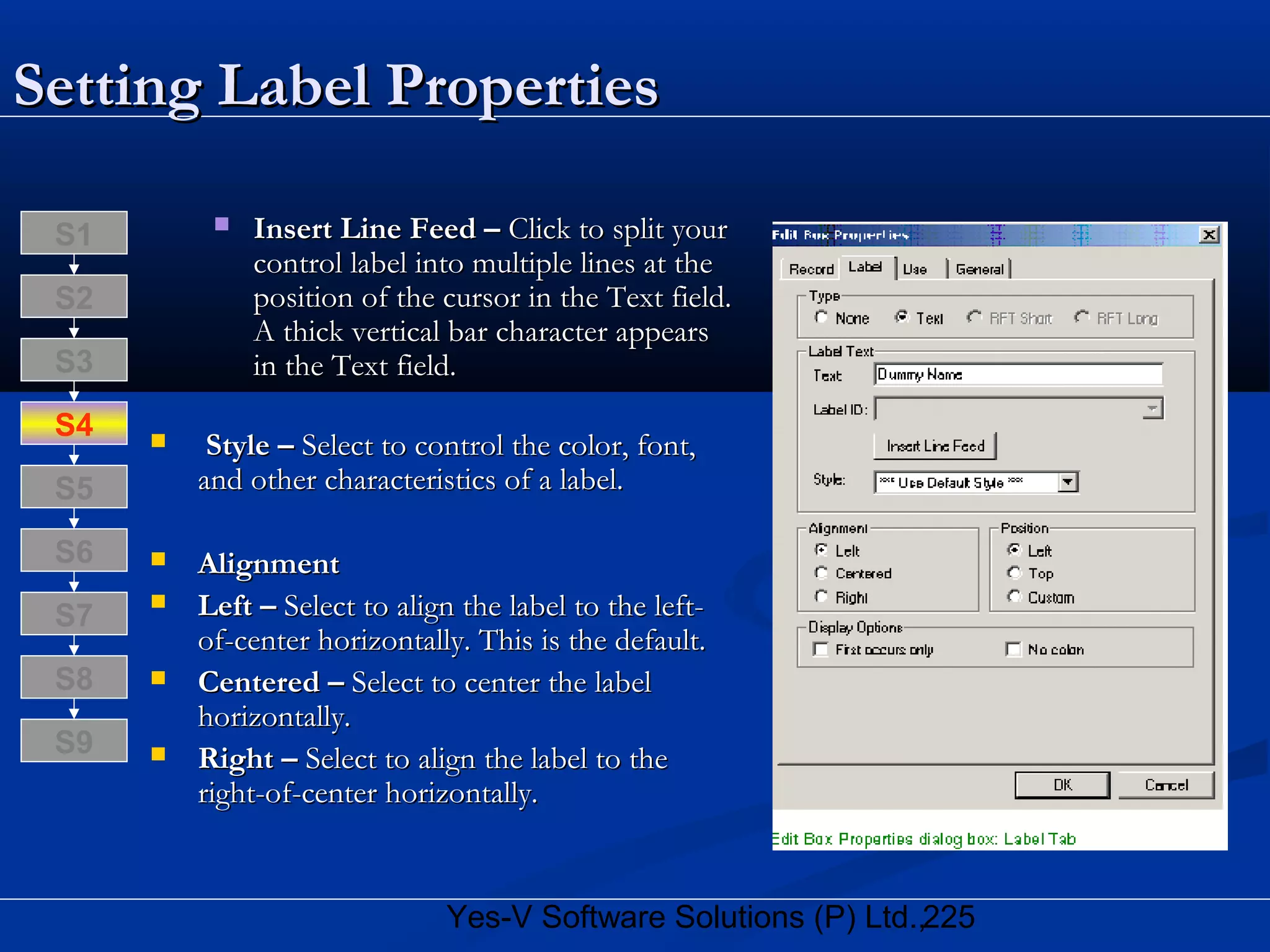Image resolution: width=1270 pixels, height=952 pixels.
Task: Go to step S8 in the sidebar
Action: coord(74,677)
